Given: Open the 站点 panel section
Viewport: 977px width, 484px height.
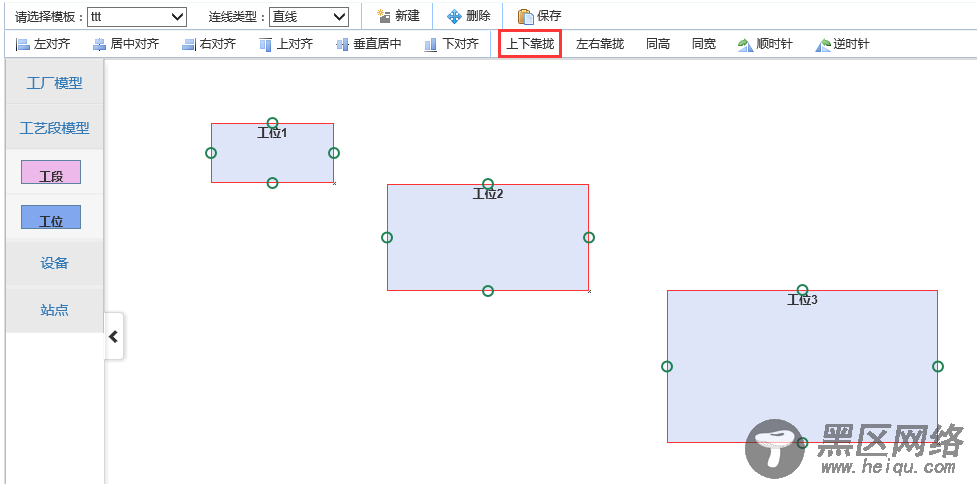Looking at the screenshot, I should click(54, 310).
